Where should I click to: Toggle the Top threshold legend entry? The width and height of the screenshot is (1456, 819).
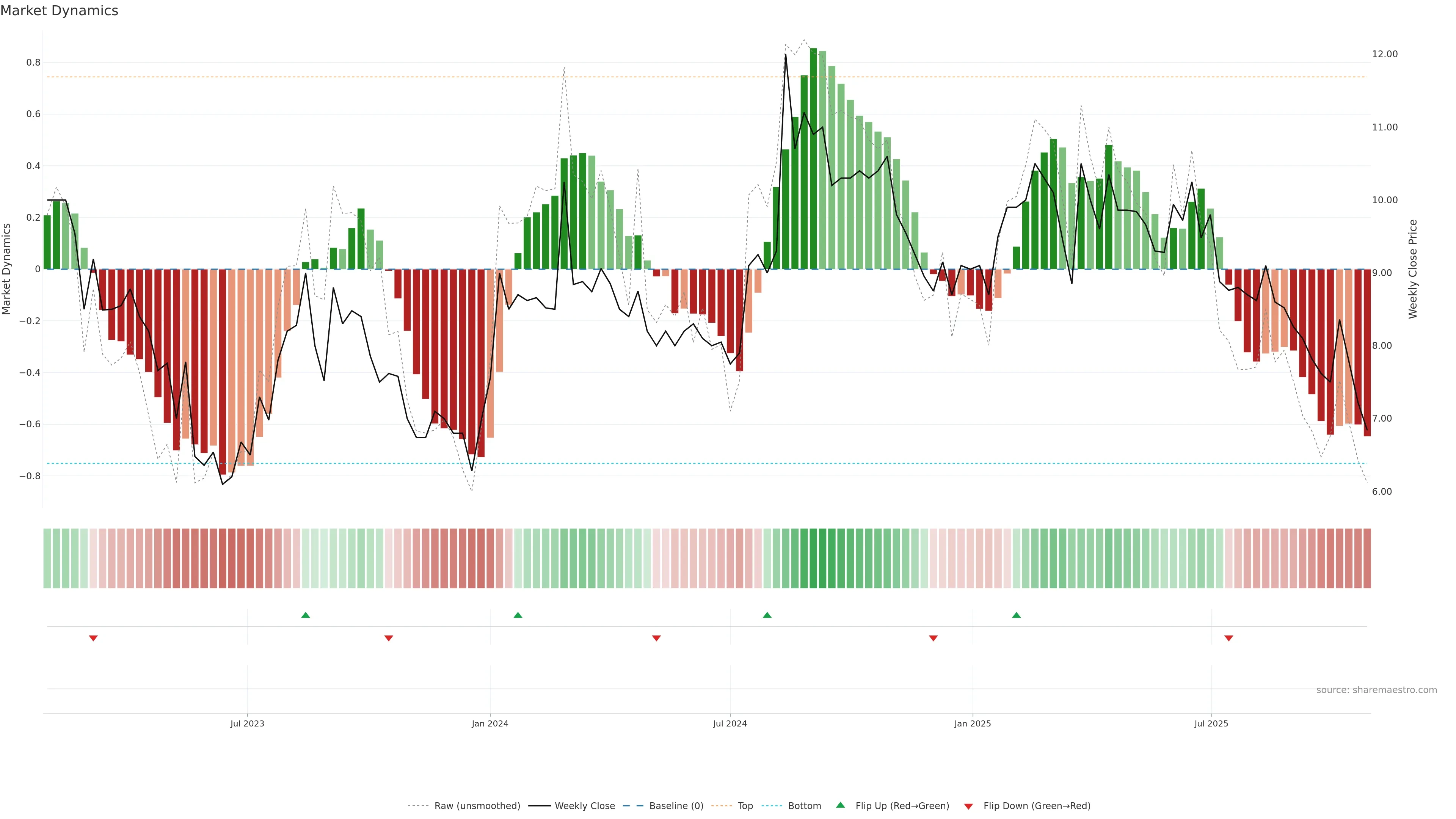click(745, 805)
